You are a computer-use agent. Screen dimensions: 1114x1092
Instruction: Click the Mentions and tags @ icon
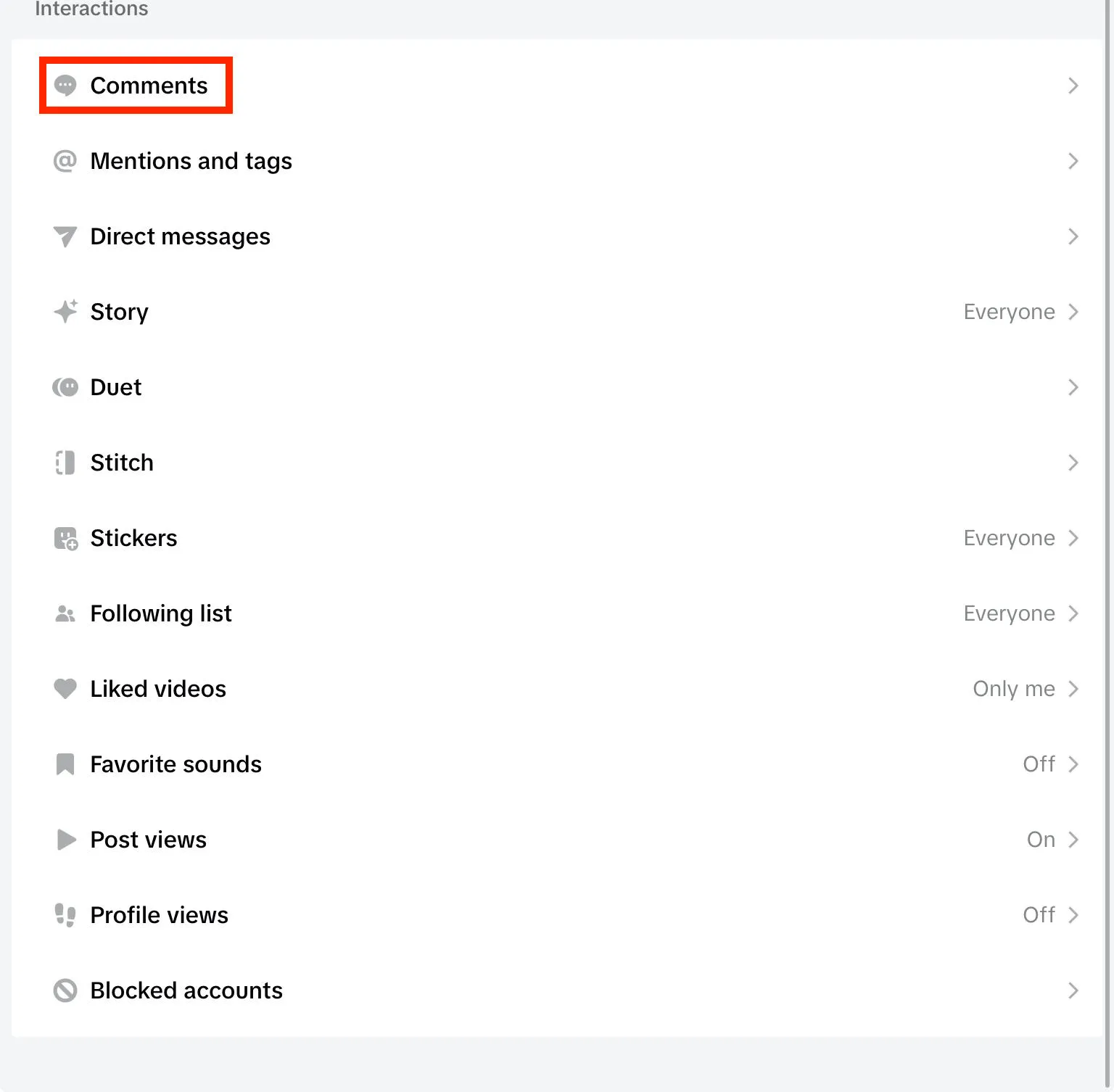[65, 161]
